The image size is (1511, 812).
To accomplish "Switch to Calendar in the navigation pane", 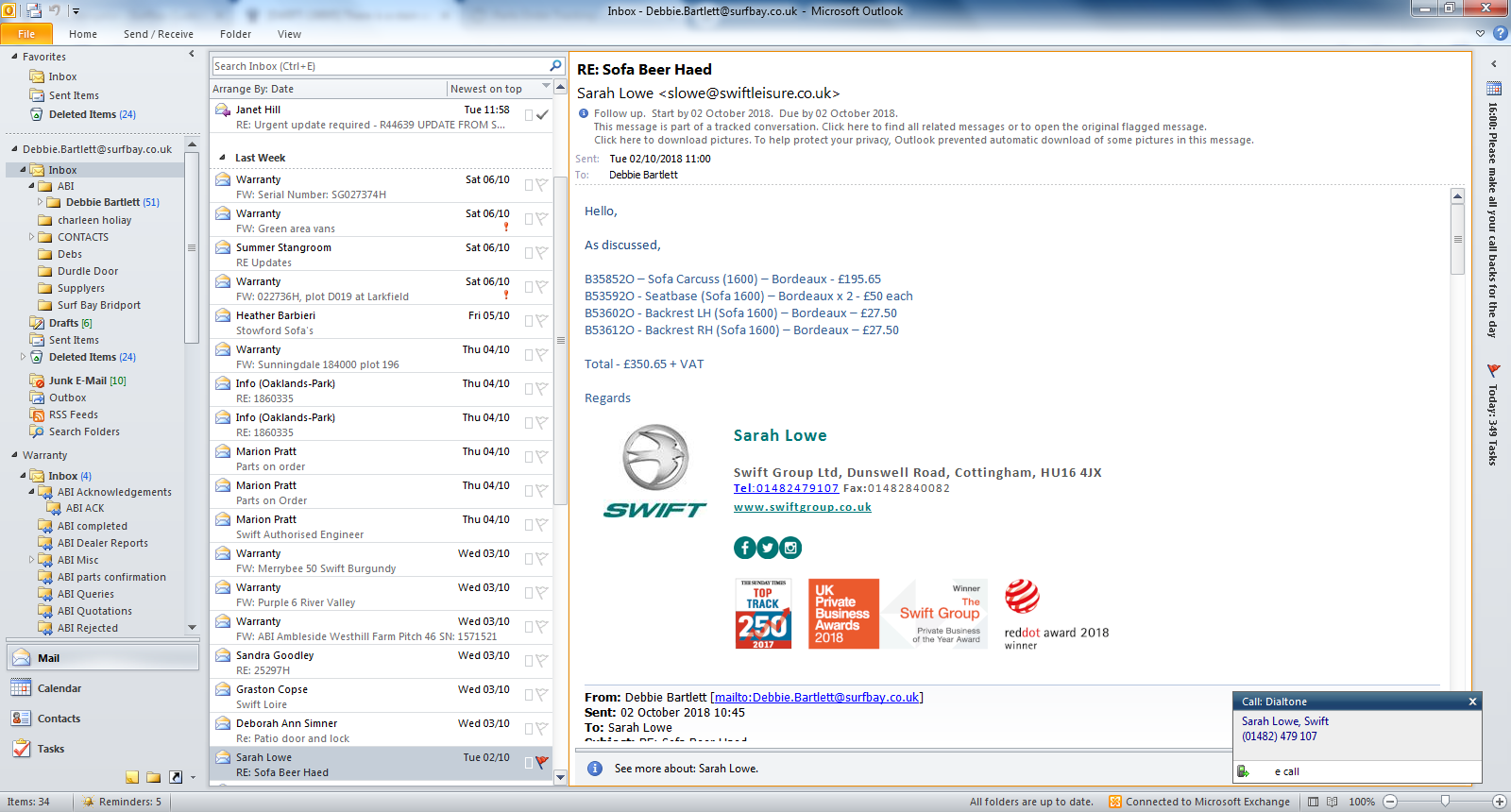I will 59,688.
